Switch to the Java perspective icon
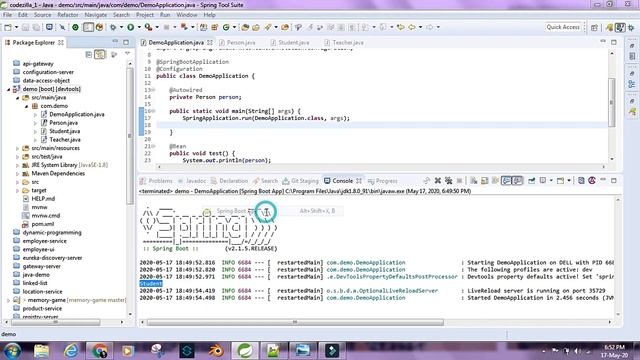The width and height of the screenshot is (640, 360). (620, 27)
